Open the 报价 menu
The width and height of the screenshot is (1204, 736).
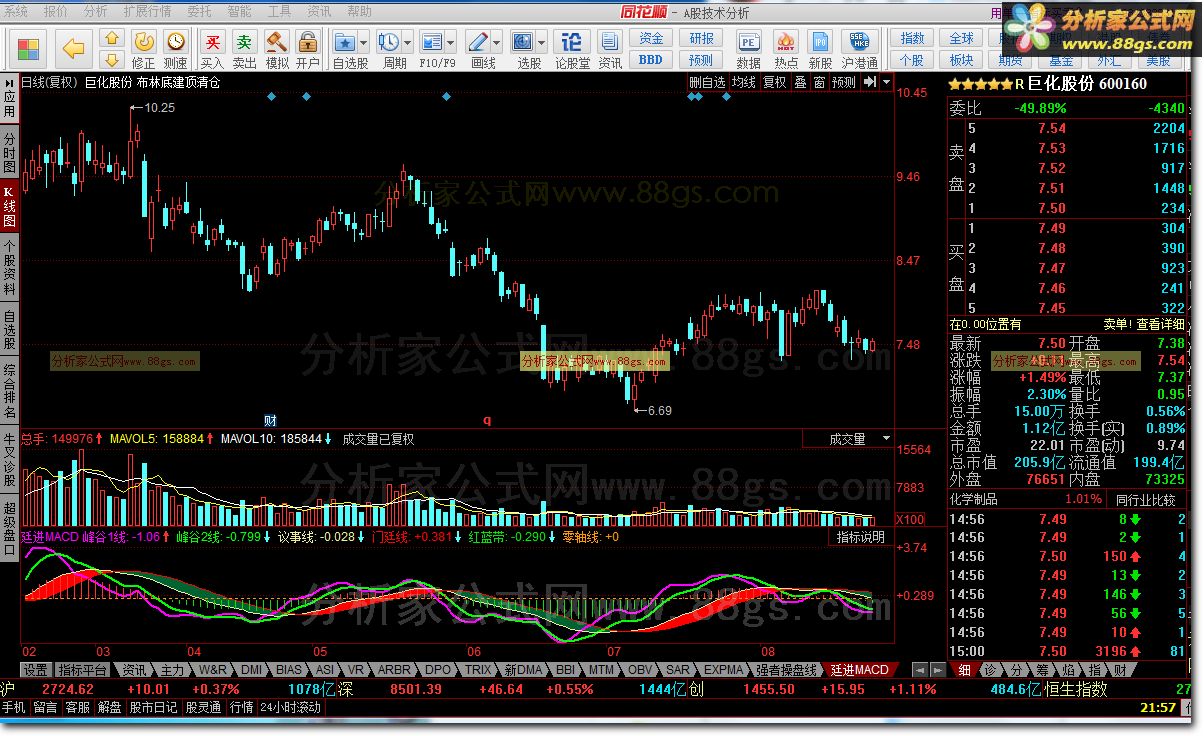tap(56, 12)
